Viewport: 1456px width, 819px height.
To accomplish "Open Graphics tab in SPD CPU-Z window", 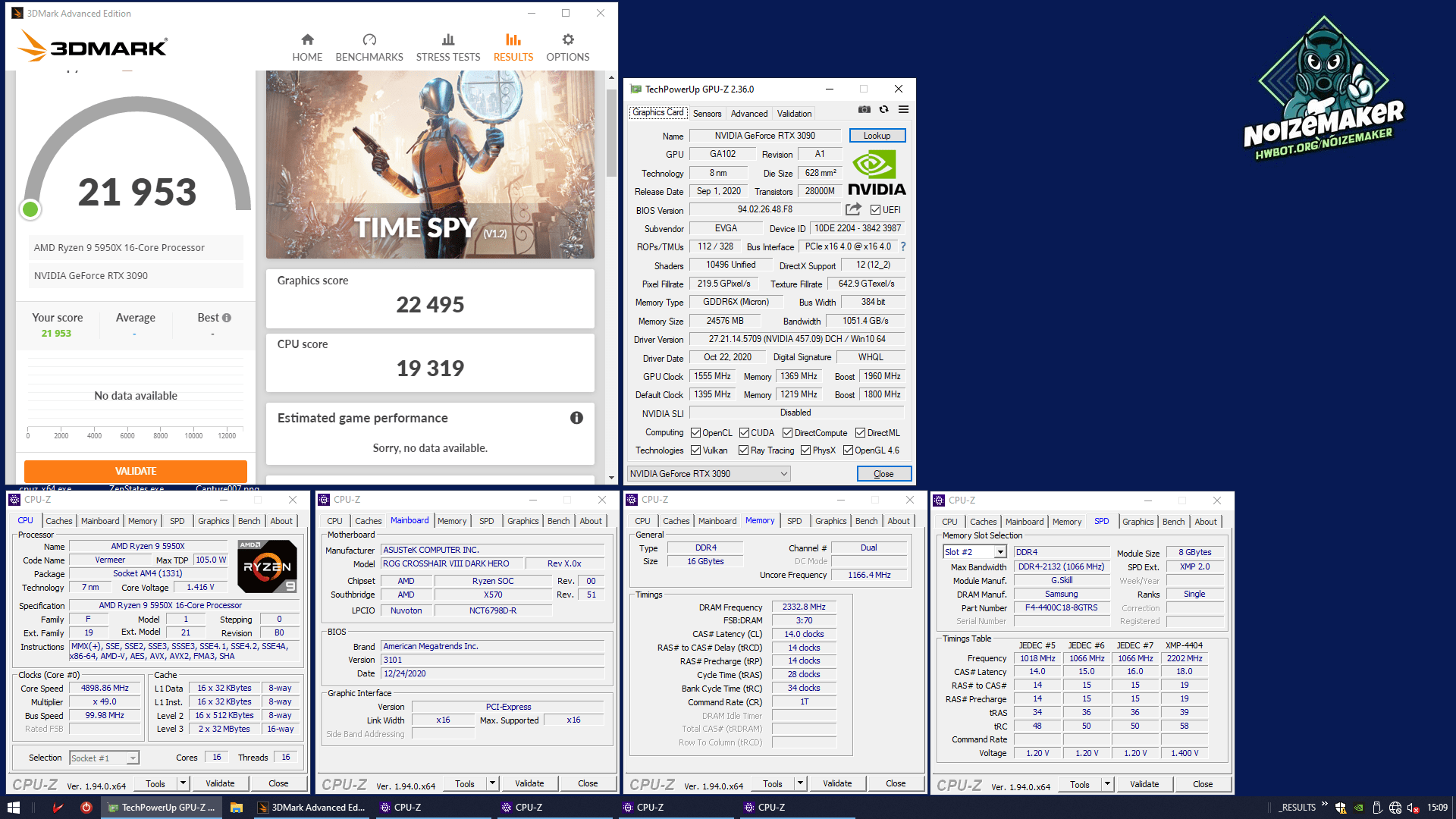I will coord(1137,522).
